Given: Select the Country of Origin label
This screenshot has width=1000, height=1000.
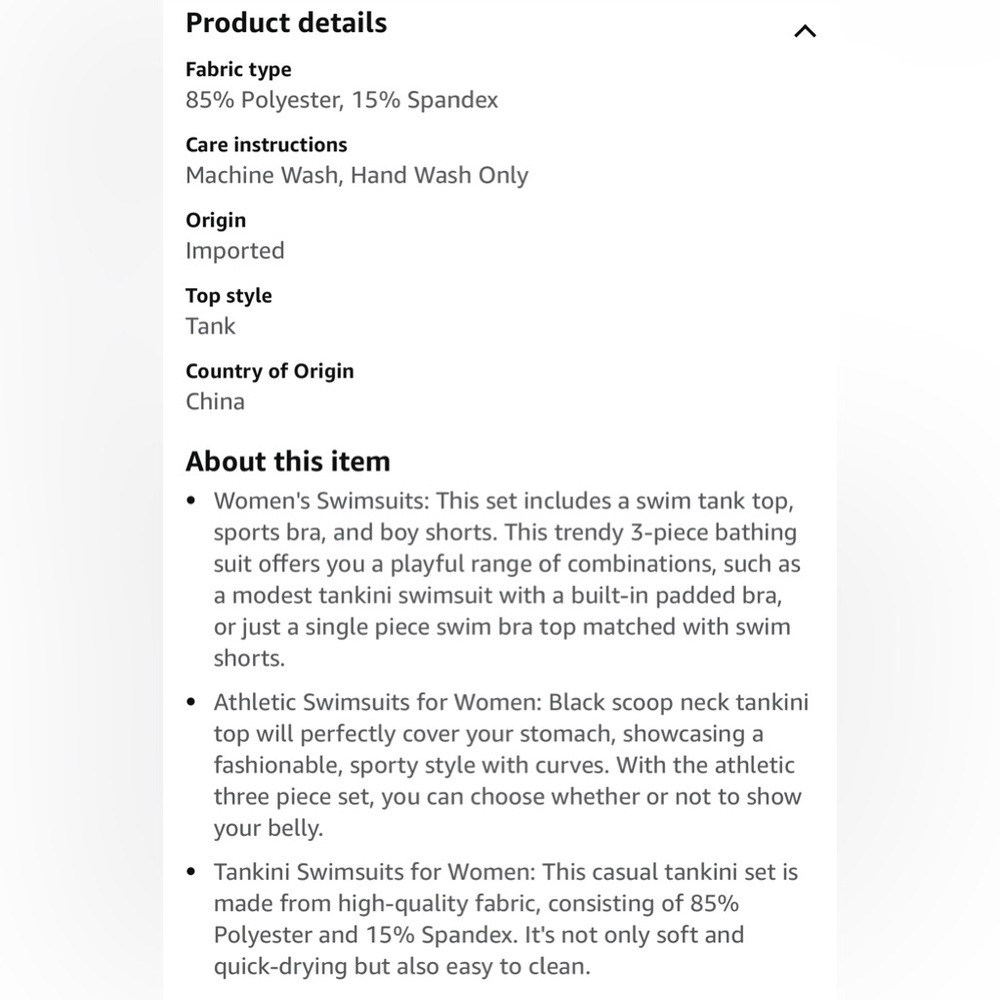Looking at the screenshot, I should [270, 371].
